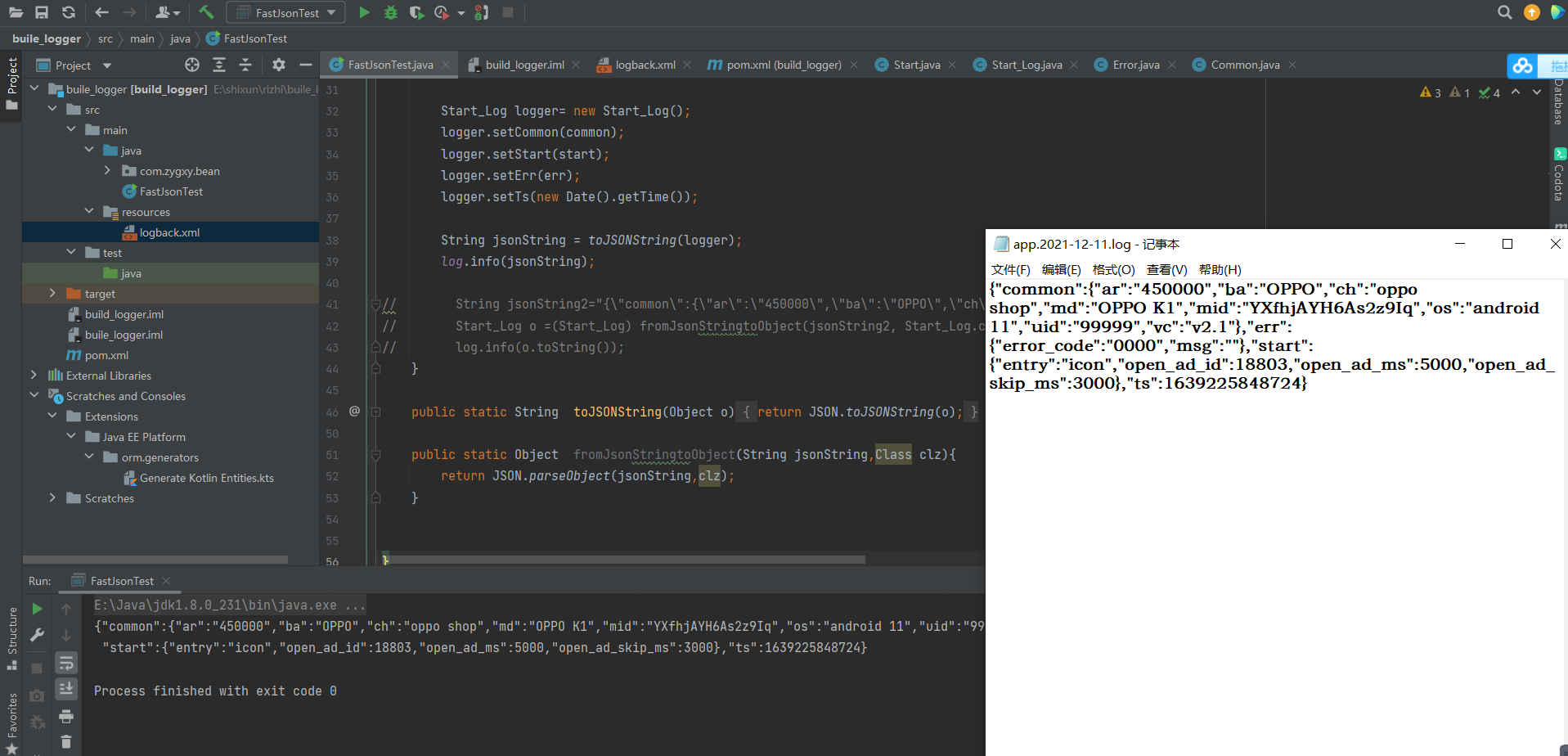Close the FastJsonTest Run tab
Screen dimensions: 1568x756
[x=166, y=581]
